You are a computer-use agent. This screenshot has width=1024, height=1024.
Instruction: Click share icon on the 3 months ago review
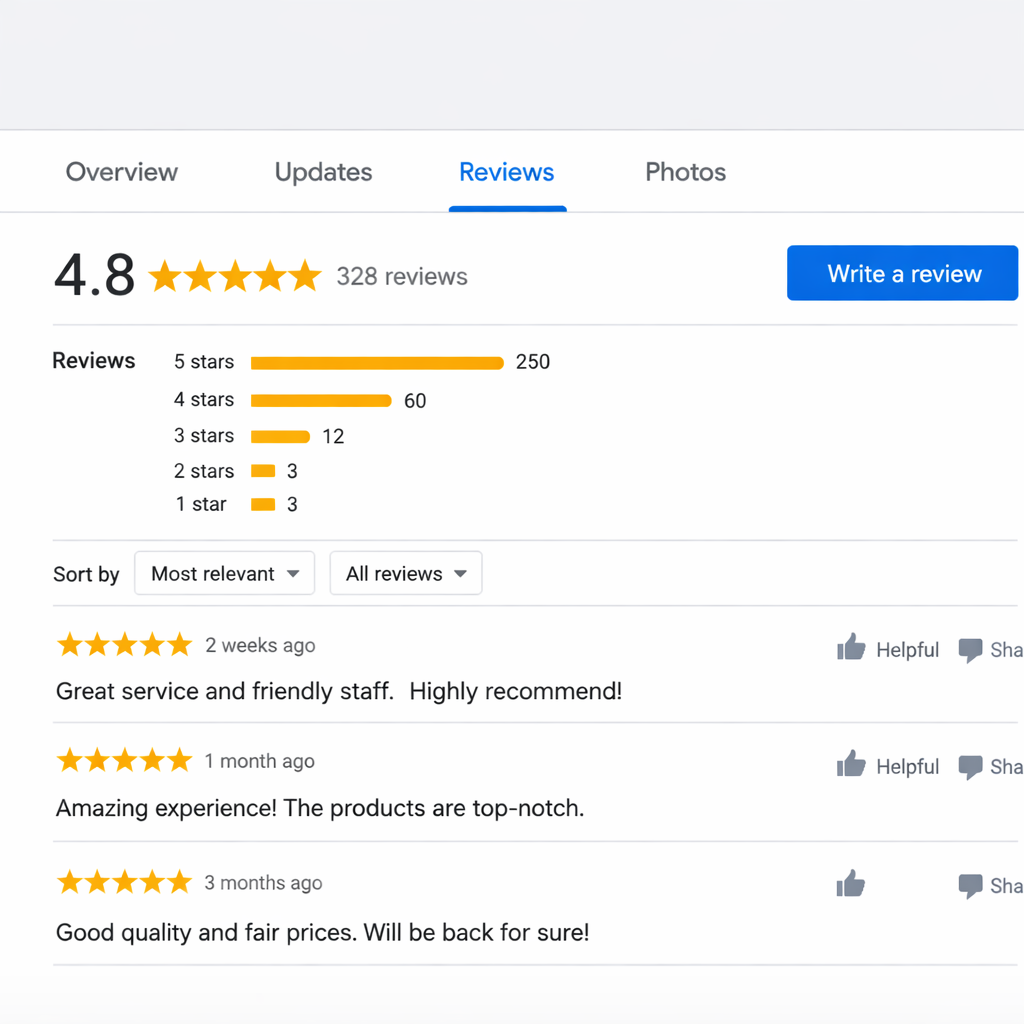970,886
